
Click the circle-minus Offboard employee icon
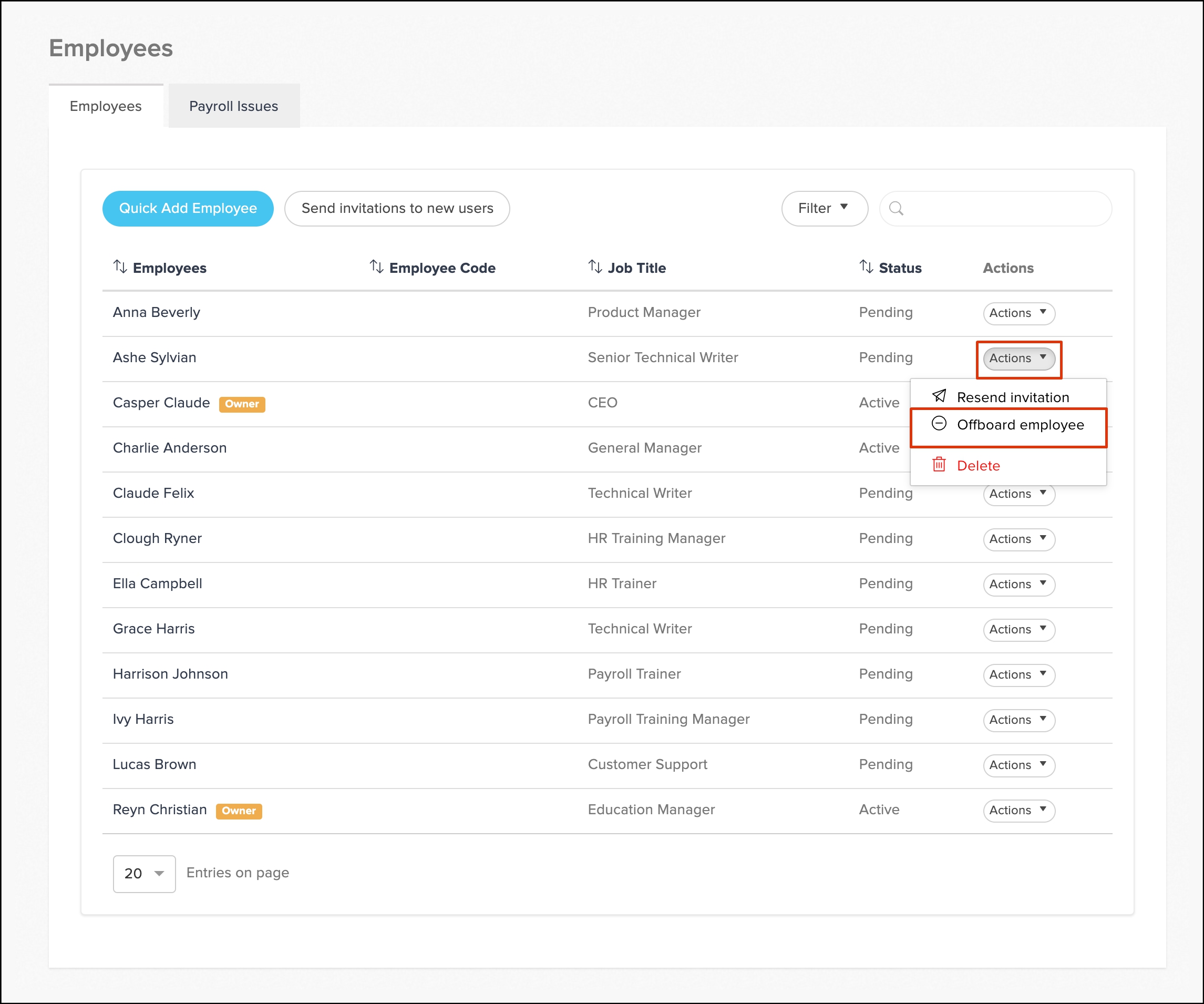(939, 424)
